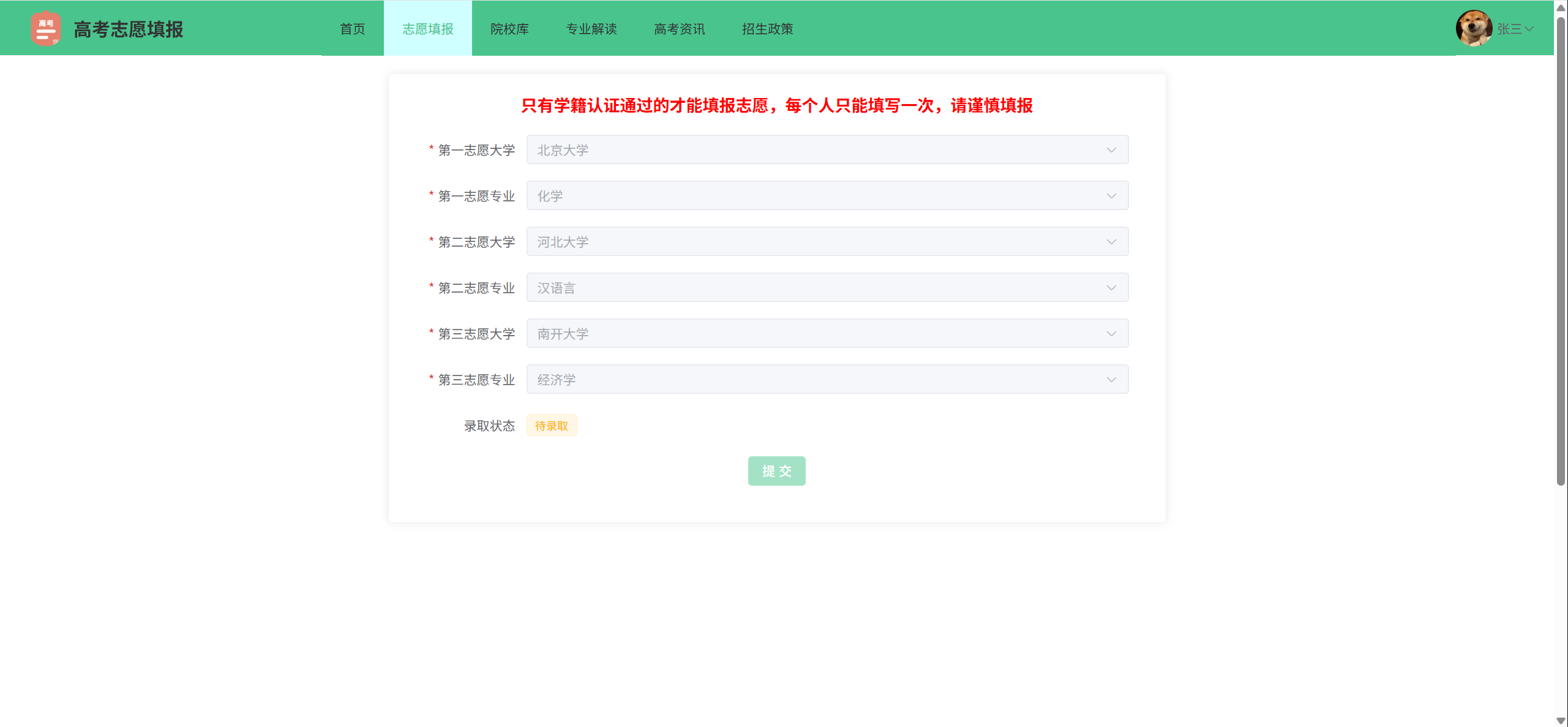The image size is (1568, 727).
Task: Click the 高考志愿填报 site title
Action: [x=129, y=29]
